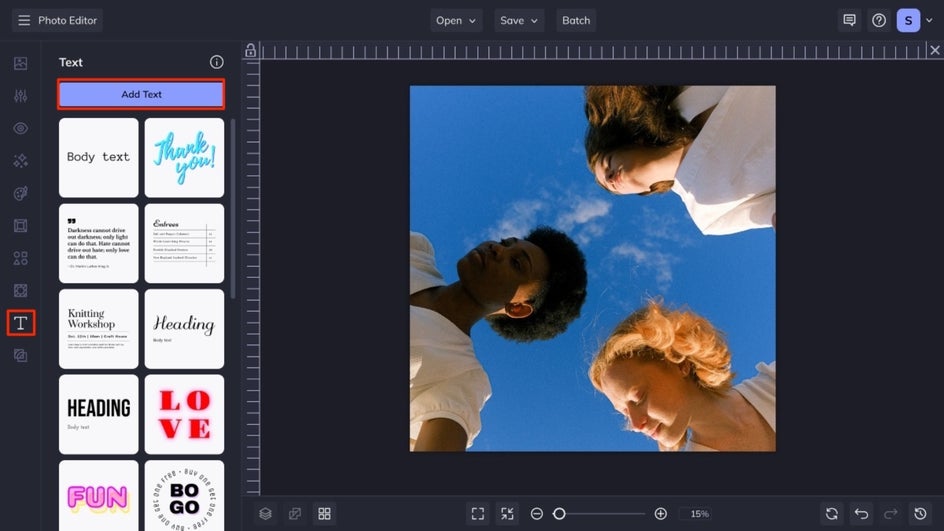Open the sparkle Effects tool
The width and height of the screenshot is (944, 531).
20,161
